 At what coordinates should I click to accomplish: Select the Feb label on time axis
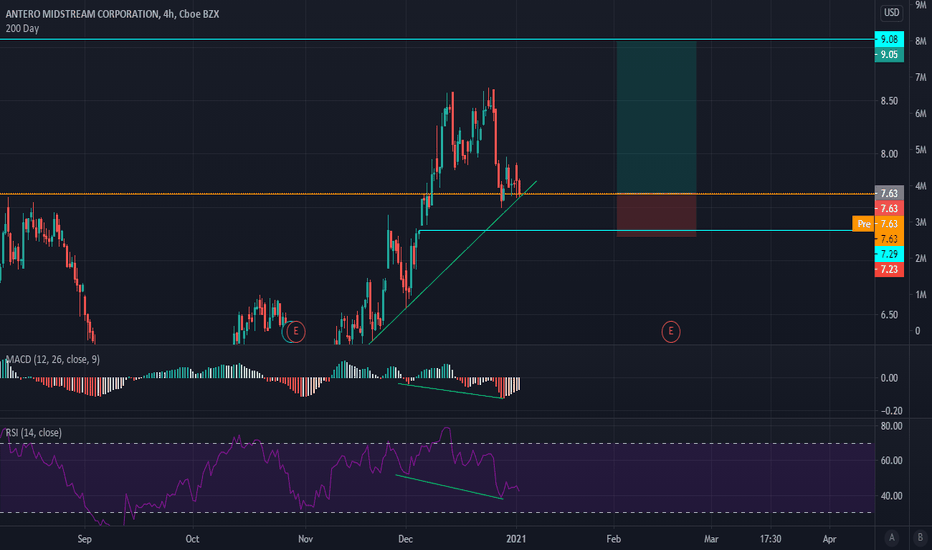tap(613, 539)
